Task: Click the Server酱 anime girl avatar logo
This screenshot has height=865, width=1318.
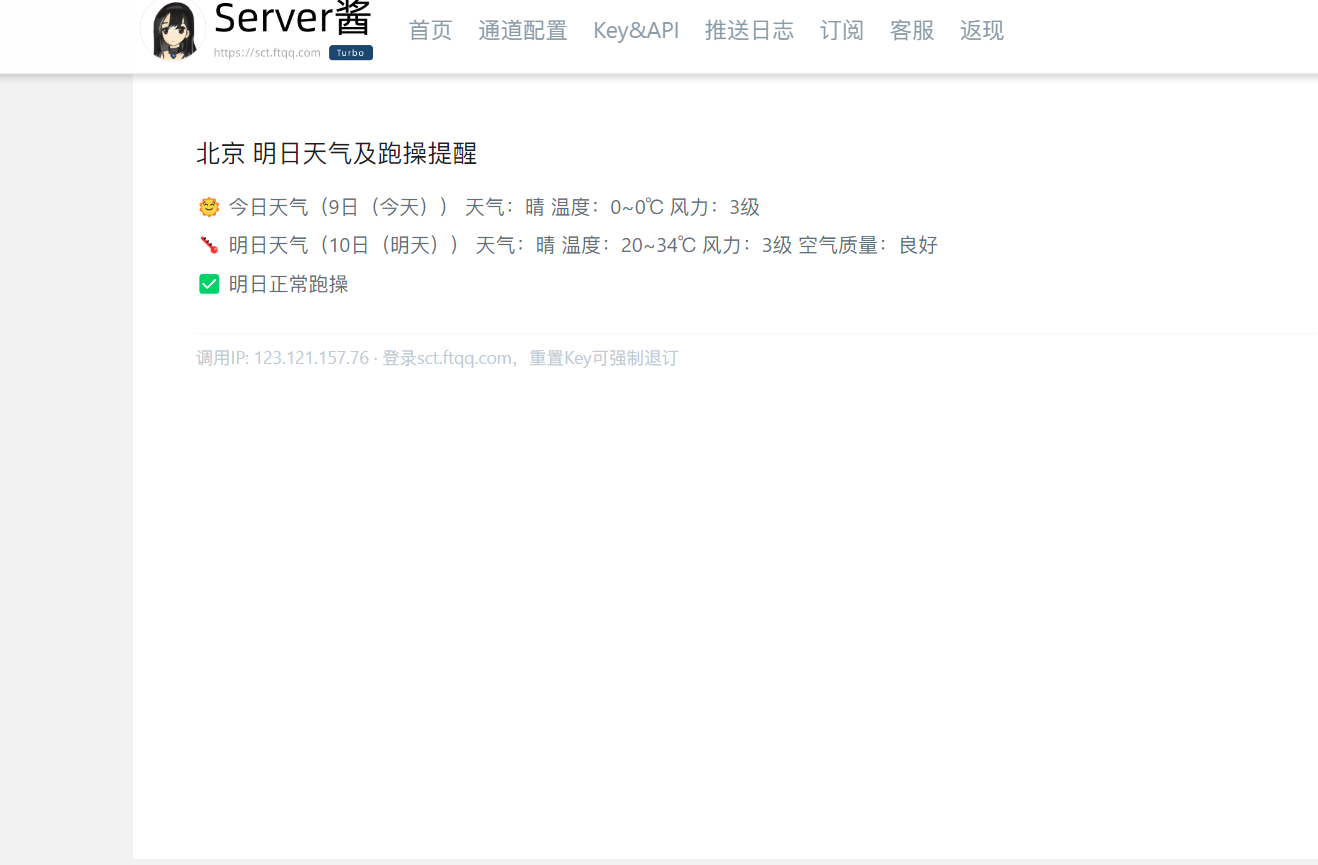Action: click(x=173, y=30)
